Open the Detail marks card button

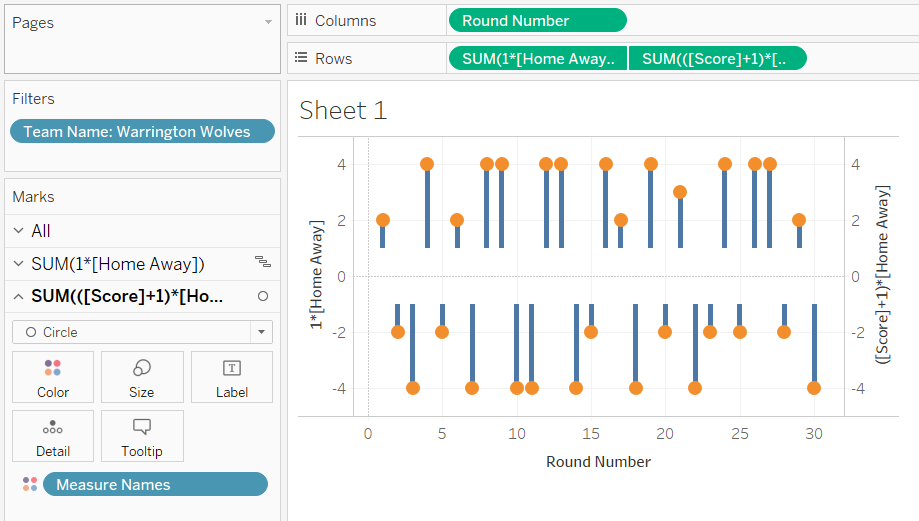tap(53, 436)
